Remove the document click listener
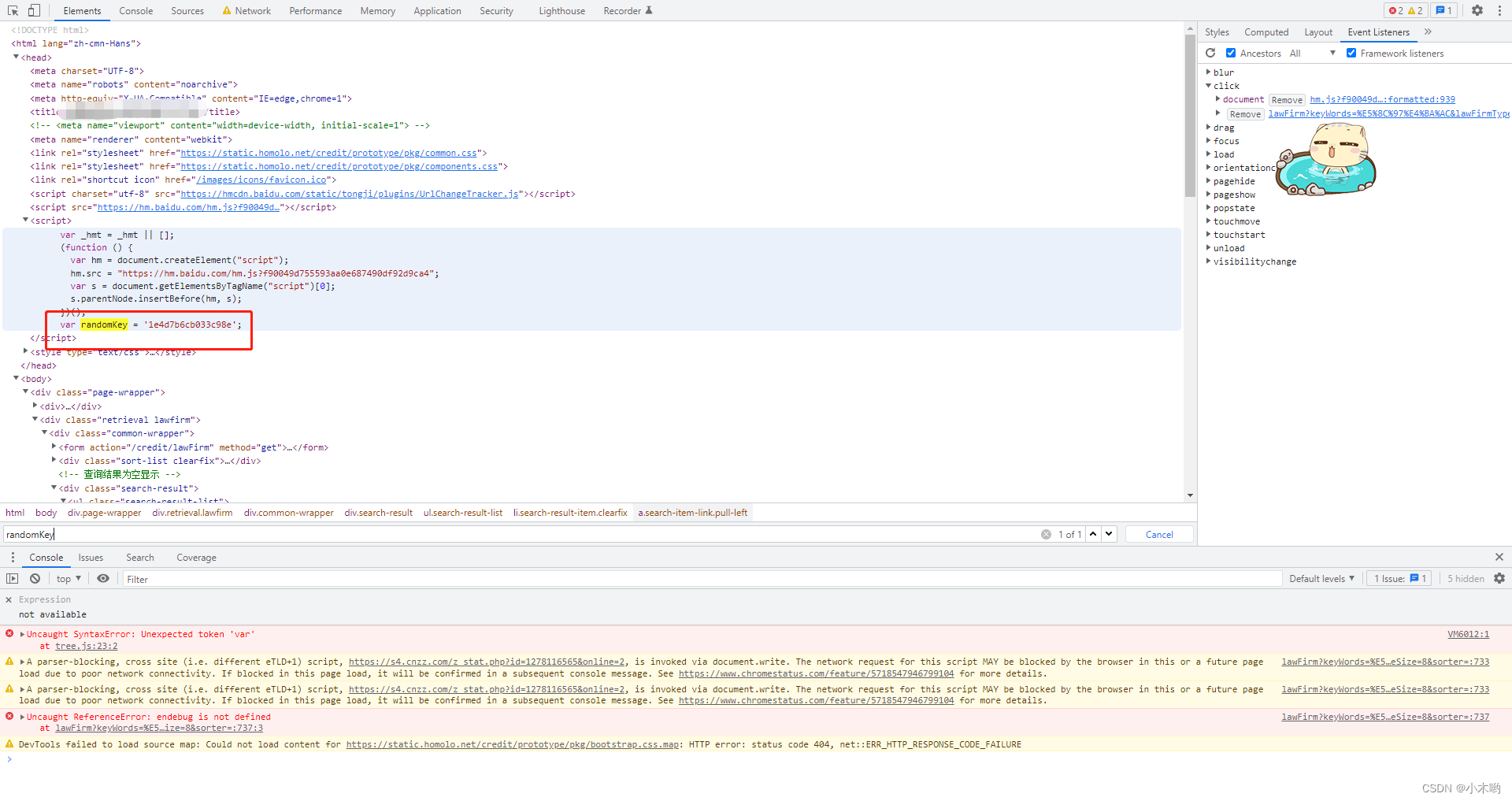Image resolution: width=1512 pixels, height=801 pixels. tap(1287, 100)
